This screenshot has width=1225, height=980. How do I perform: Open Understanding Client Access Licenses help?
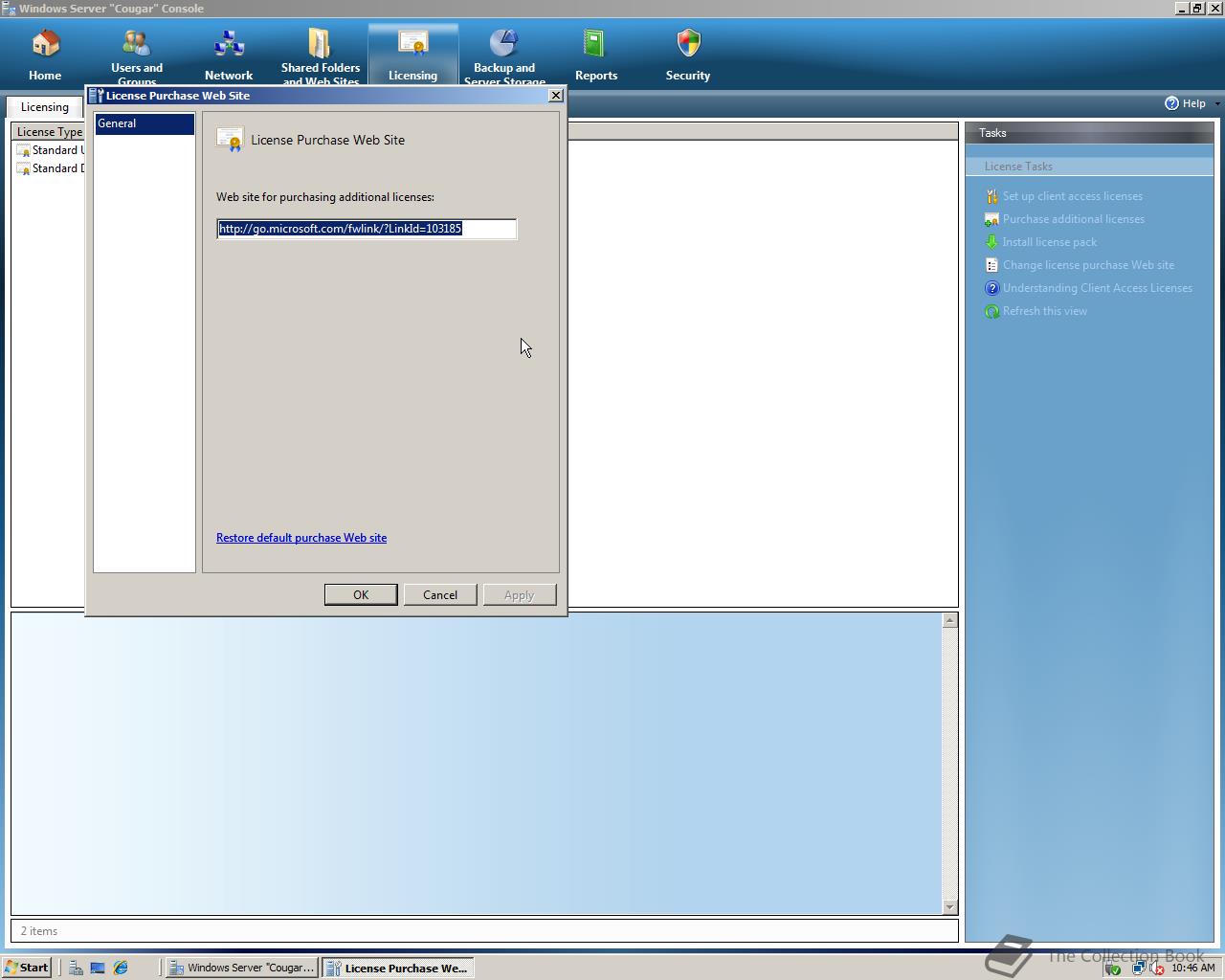tap(1097, 288)
